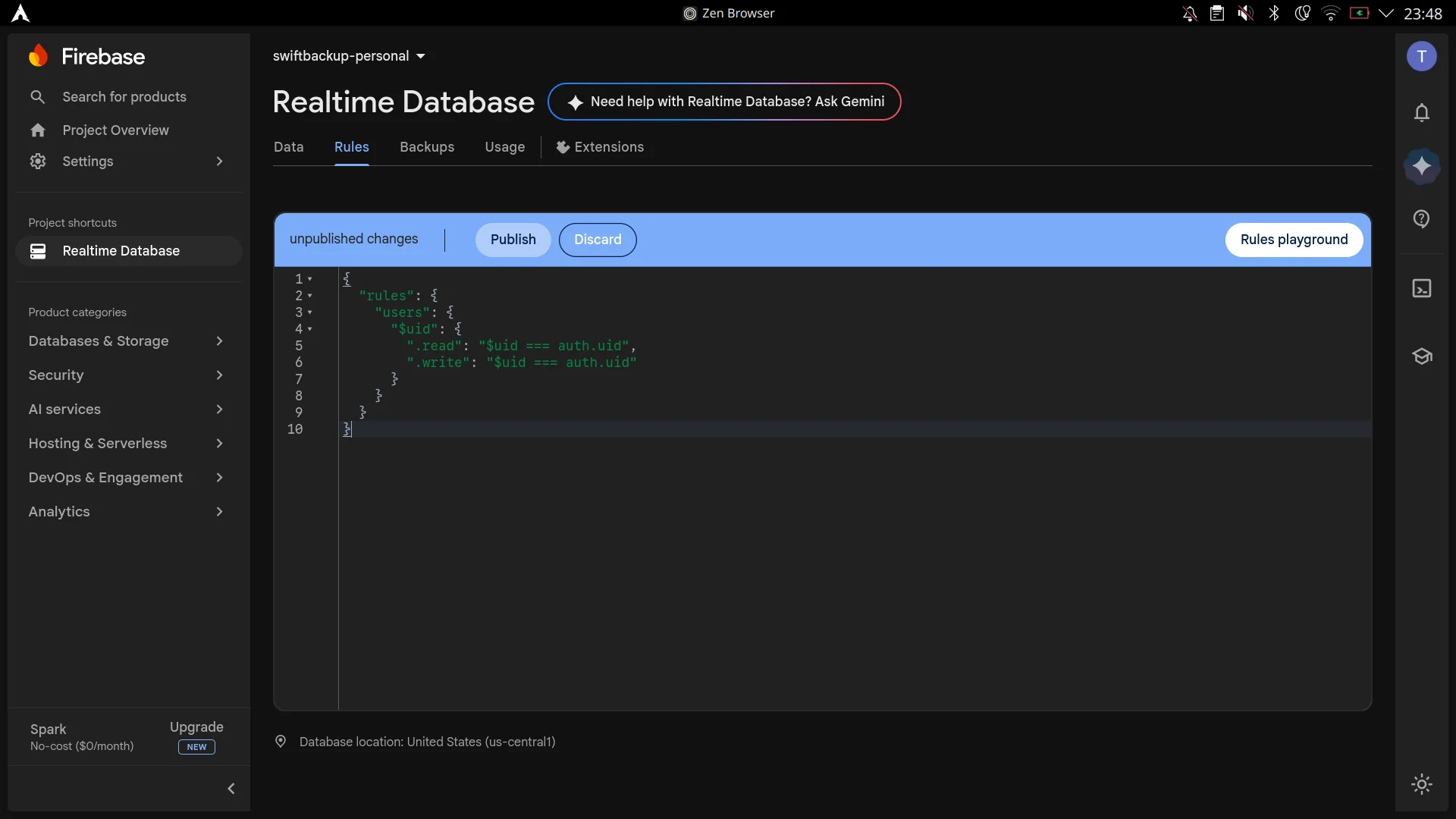Screen dimensions: 1456x819
Task: Open the swiftbackup-personal project dropdown
Action: pos(349,56)
